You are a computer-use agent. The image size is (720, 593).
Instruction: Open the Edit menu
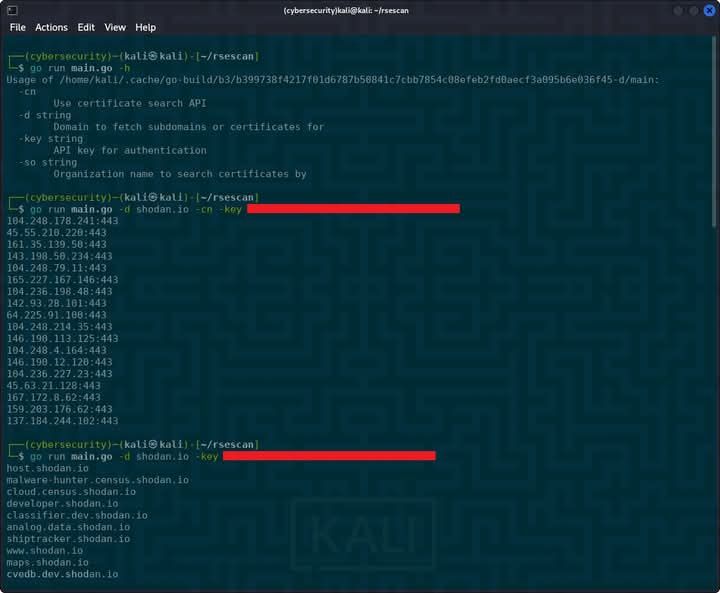pyautogui.click(x=86, y=28)
